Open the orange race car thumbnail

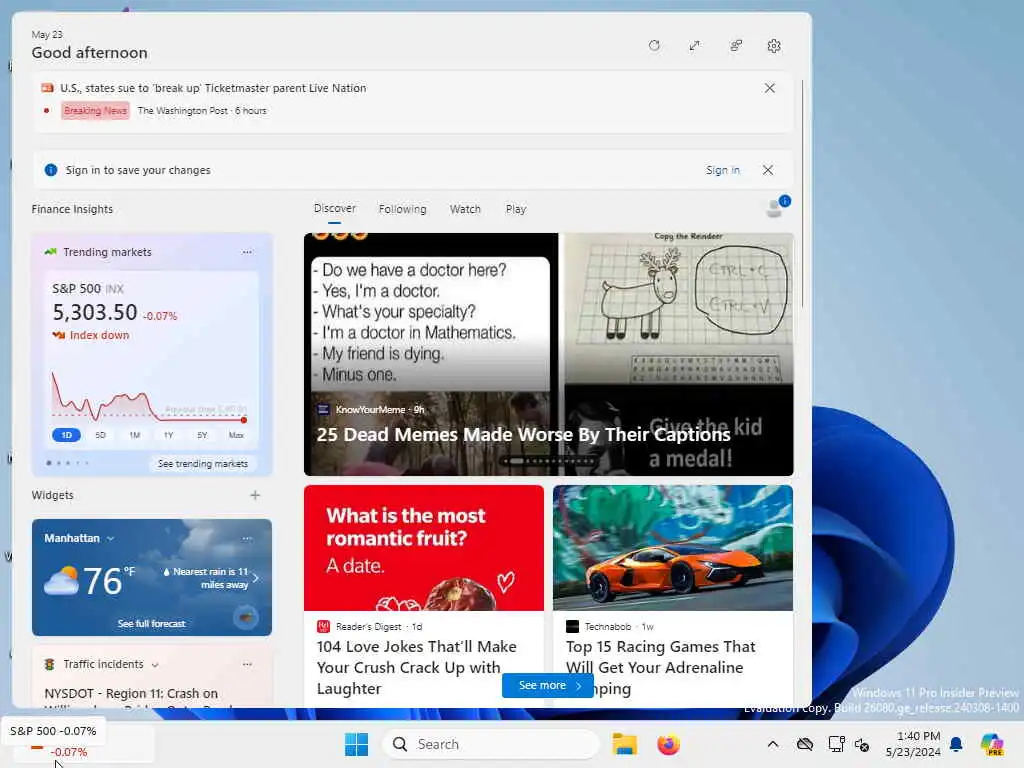point(673,548)
